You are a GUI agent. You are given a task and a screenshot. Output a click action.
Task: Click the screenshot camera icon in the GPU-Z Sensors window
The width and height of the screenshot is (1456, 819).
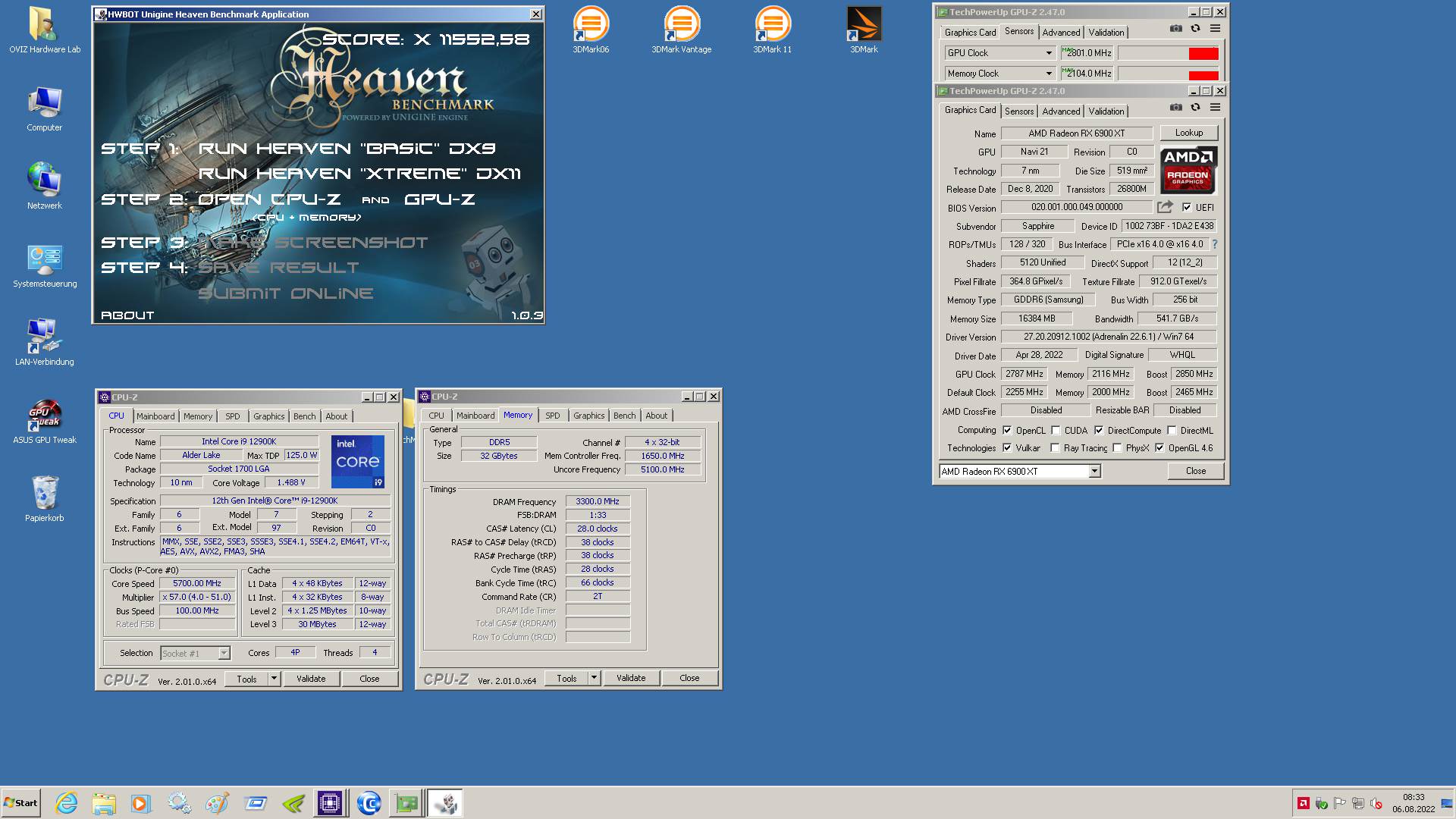click(1175, 29)
